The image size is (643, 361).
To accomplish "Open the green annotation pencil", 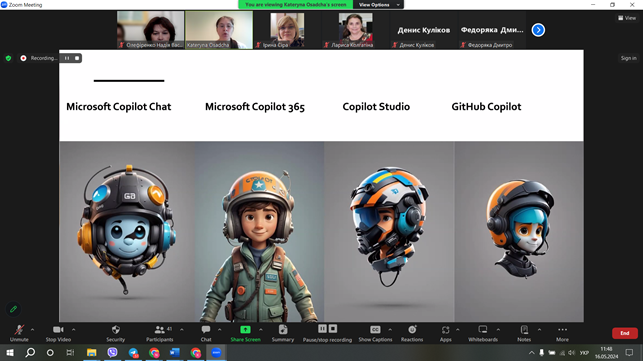I will coord(13,309).
